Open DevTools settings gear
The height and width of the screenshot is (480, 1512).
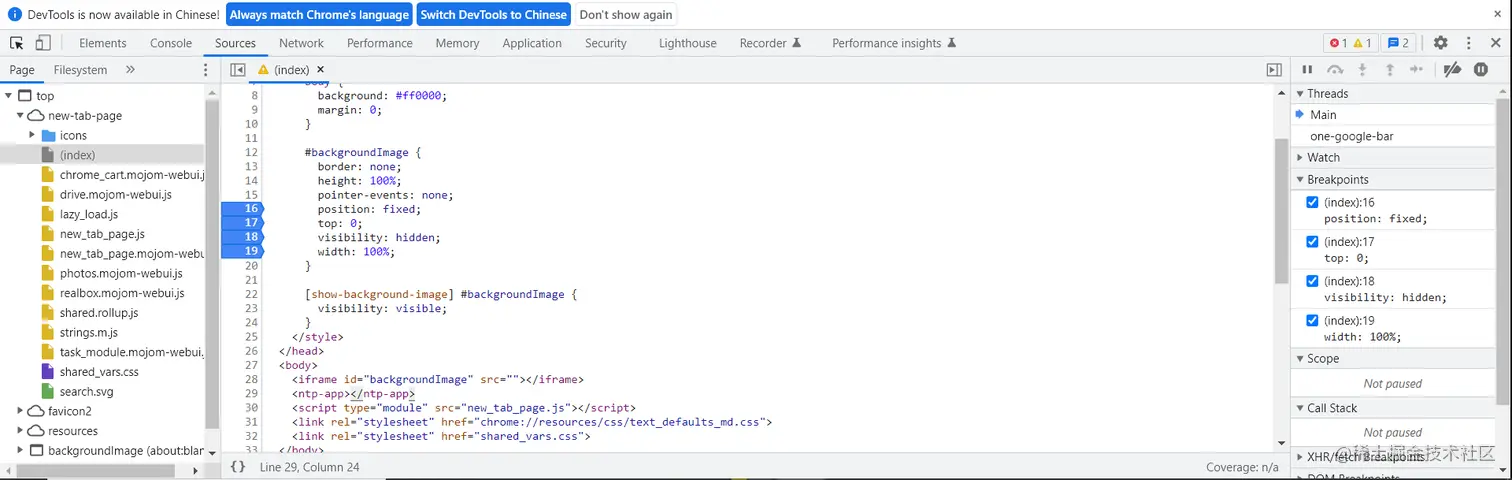1440,43
